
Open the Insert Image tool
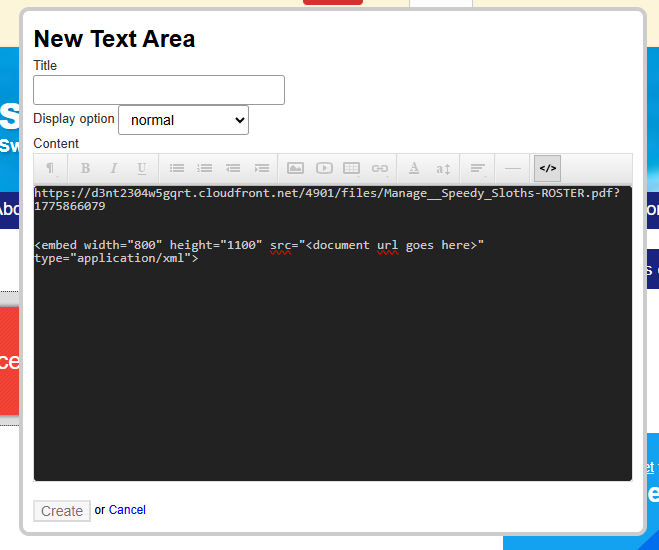coord(296,168)
